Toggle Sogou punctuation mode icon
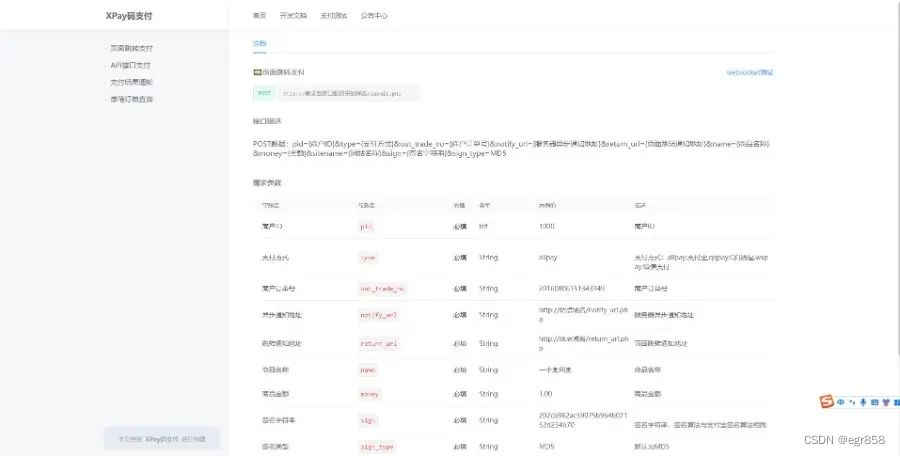Screen dimensions: 900x456 [852, 402]
